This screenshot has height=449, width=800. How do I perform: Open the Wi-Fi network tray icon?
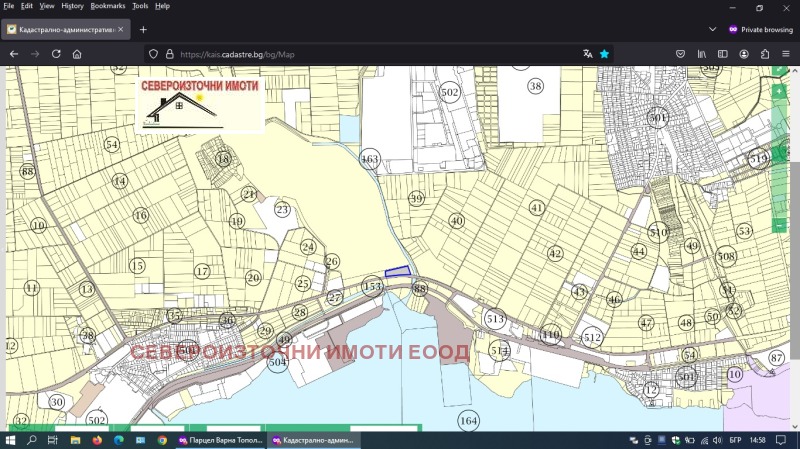click(x=704, y=440)
